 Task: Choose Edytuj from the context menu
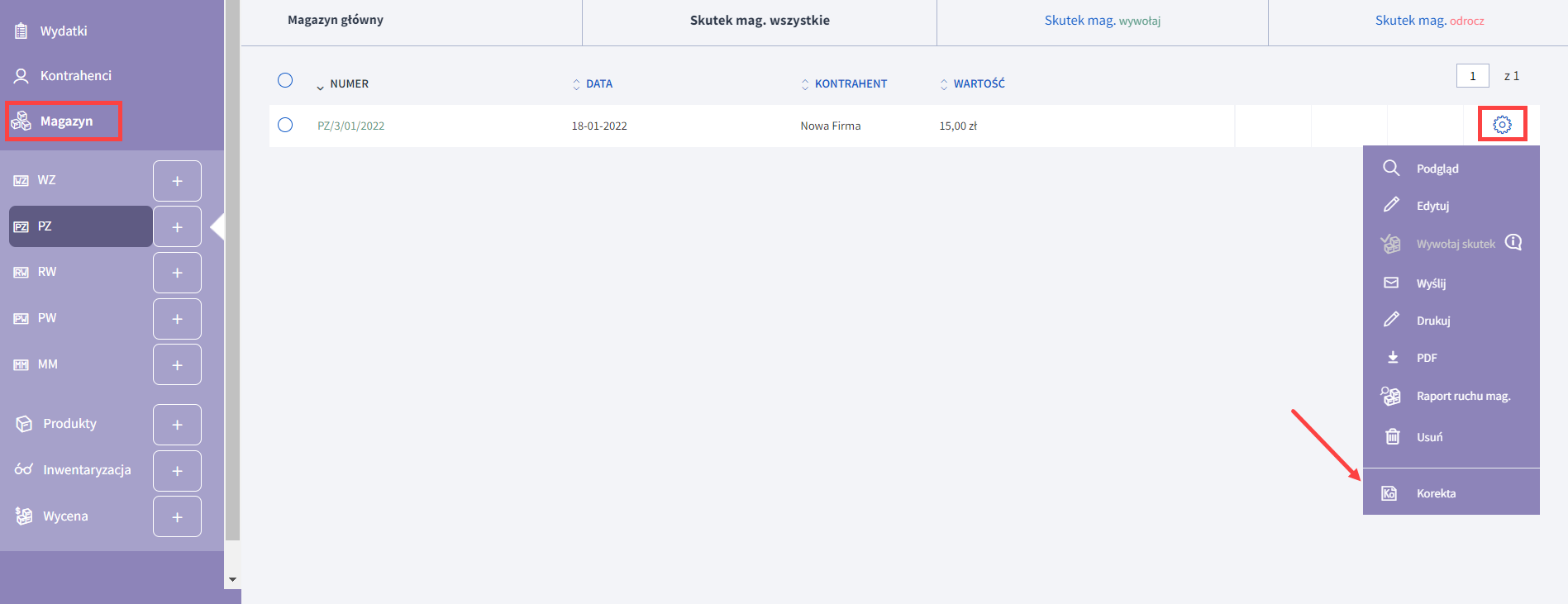(x=1432, y=206)
